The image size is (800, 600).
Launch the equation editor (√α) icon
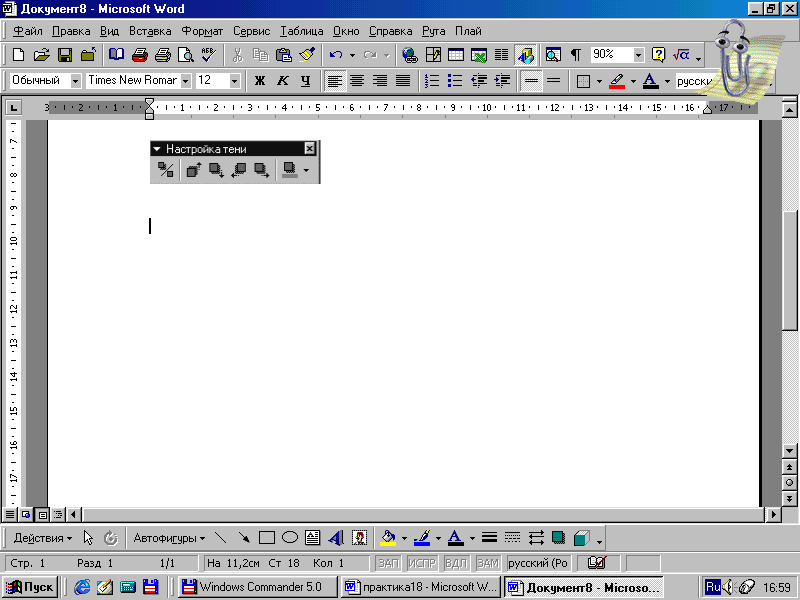[681, 55]
